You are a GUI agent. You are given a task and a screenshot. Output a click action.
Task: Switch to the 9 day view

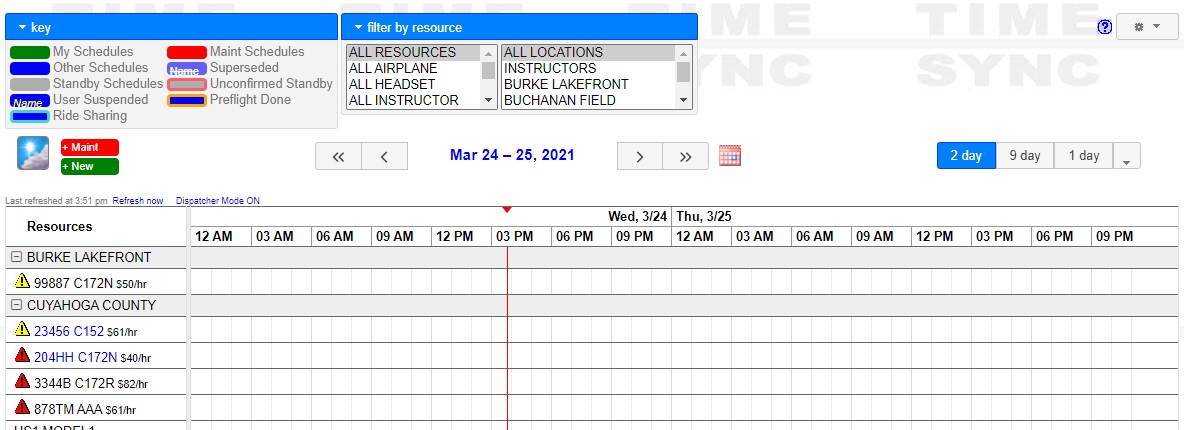[1025, 156]
